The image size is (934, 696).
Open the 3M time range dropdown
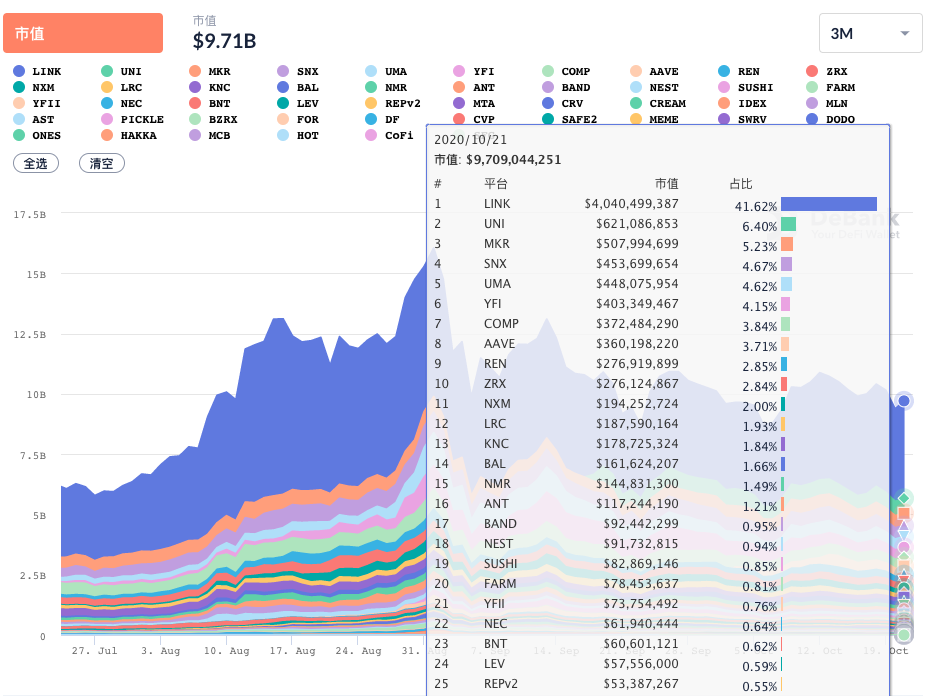point(870,33)
